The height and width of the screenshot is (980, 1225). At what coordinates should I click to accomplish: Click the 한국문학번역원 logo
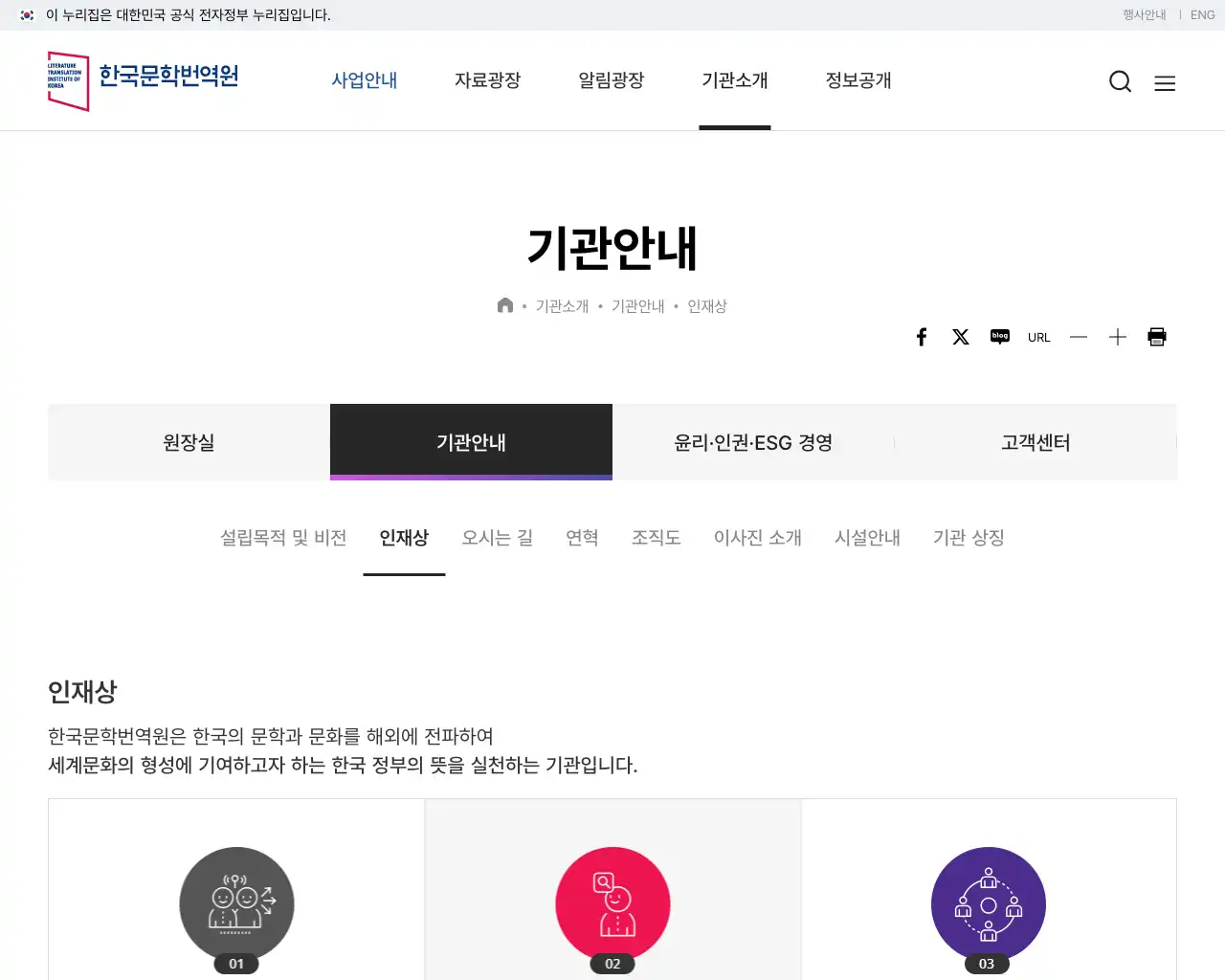144,81
